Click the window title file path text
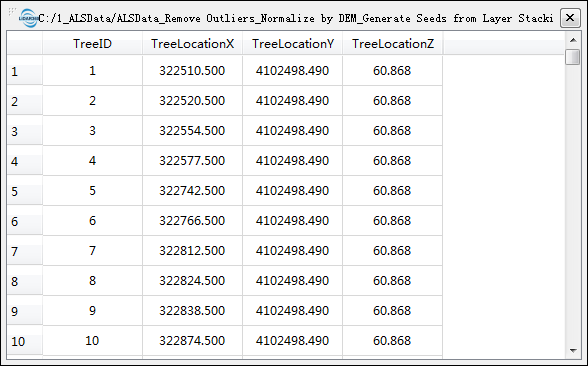Screen dimensions: 588x366 point(296,18)
